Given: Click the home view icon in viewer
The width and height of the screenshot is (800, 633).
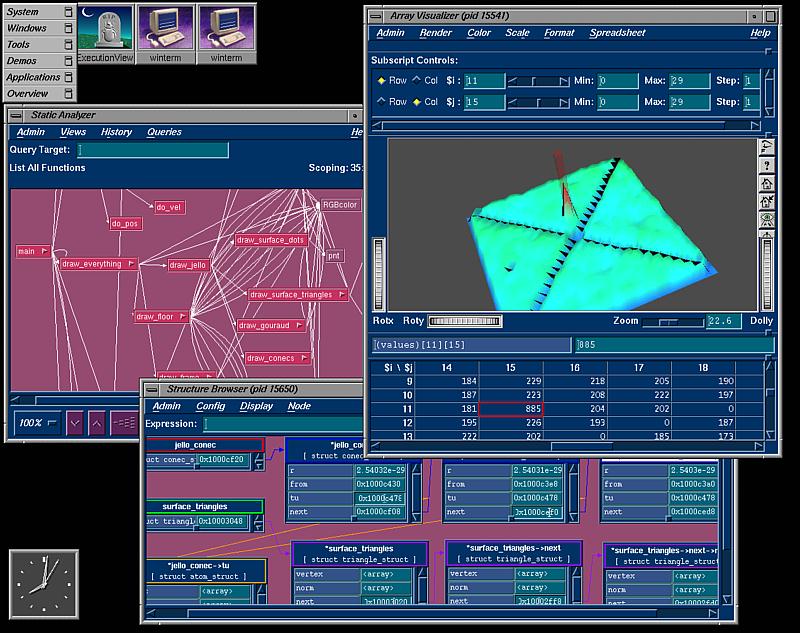Looking at the screenshot, I should 767,184.
